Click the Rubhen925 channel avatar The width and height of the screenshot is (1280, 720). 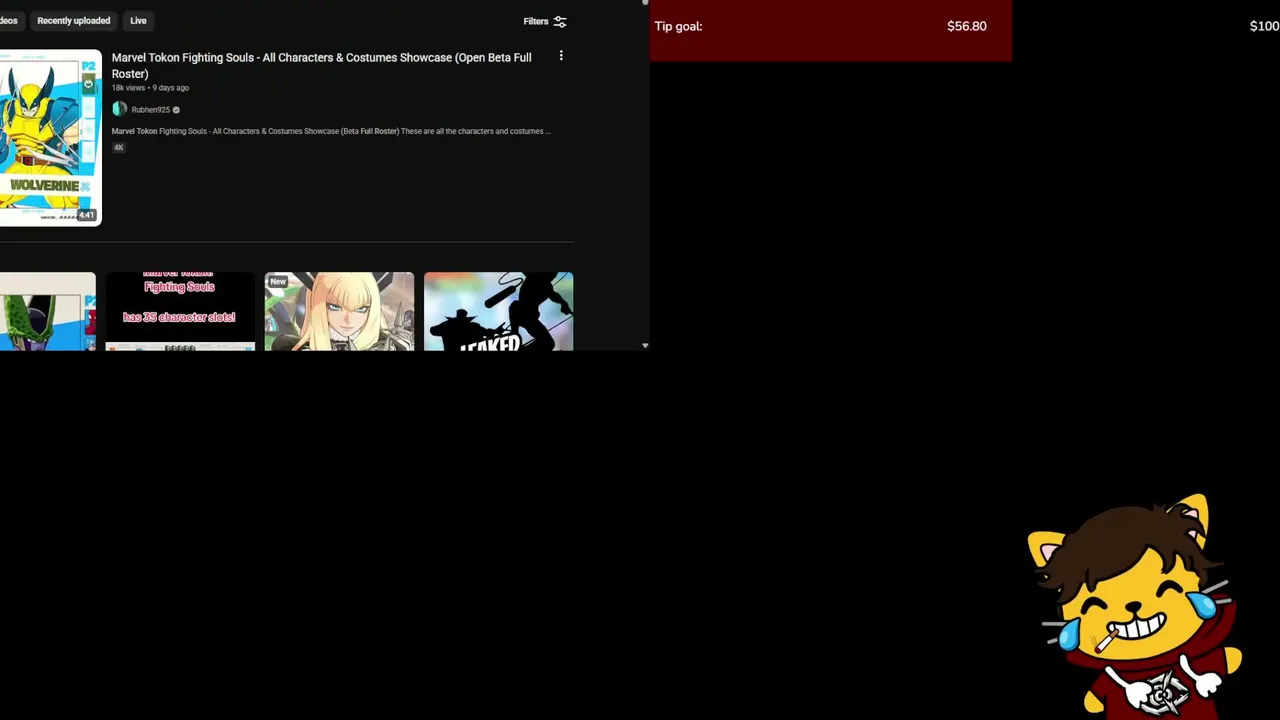(119, 109)
